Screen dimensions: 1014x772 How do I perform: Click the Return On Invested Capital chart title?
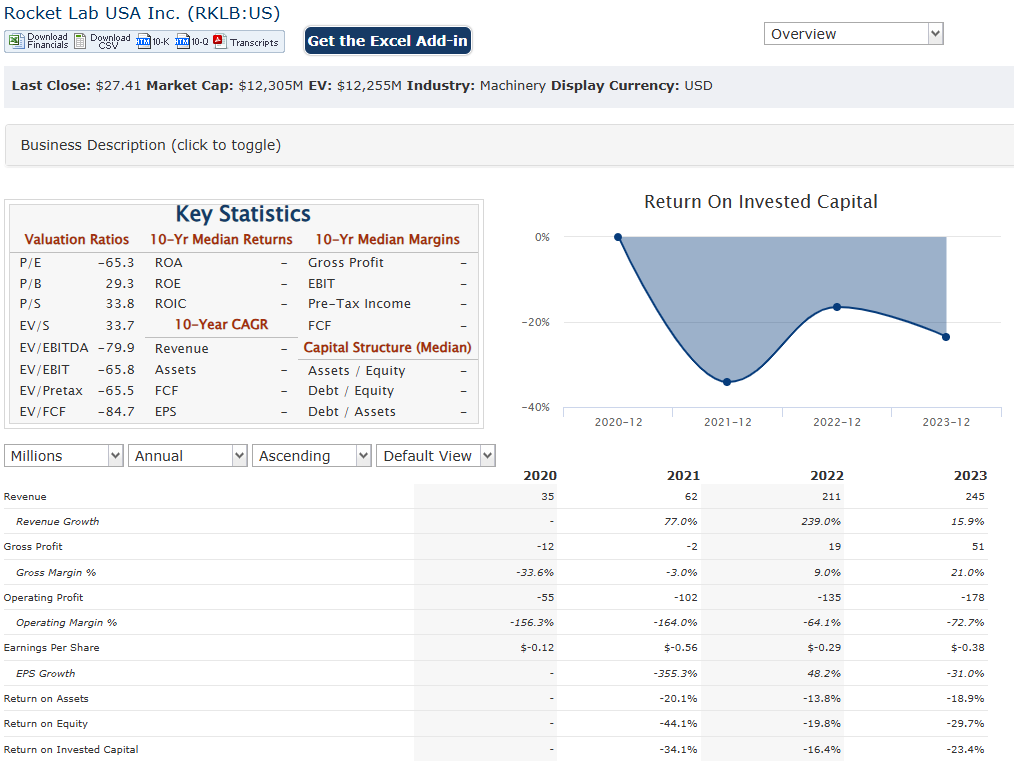click(760, 202)
